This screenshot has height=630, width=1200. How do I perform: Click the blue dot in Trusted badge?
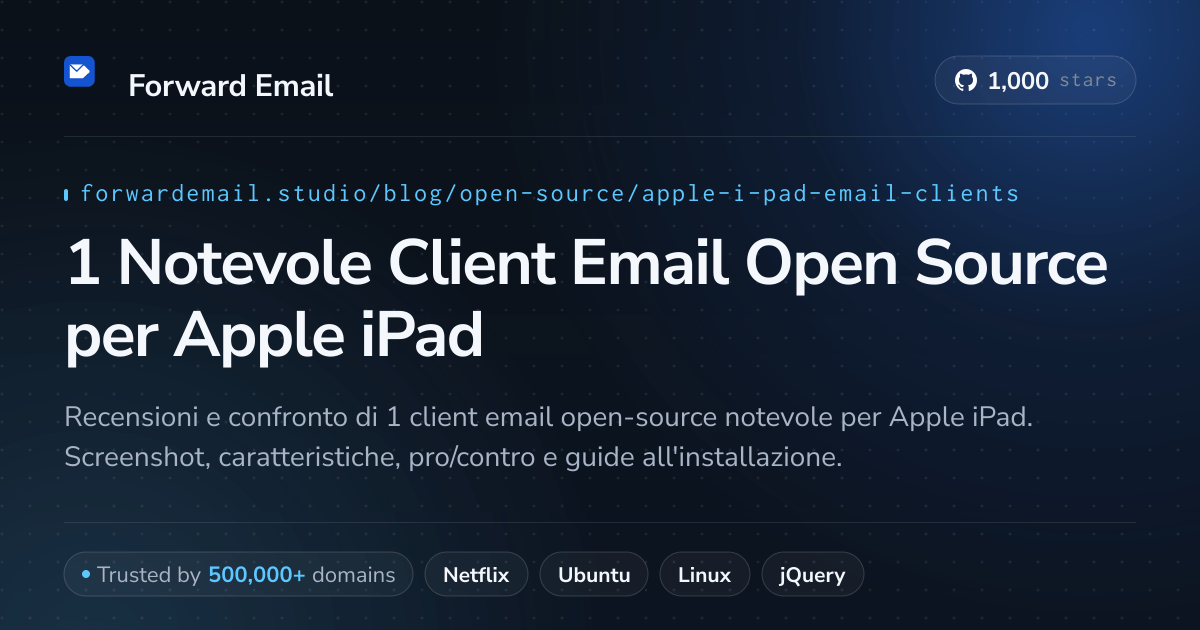pyautogui.click(x=86, y=575)
